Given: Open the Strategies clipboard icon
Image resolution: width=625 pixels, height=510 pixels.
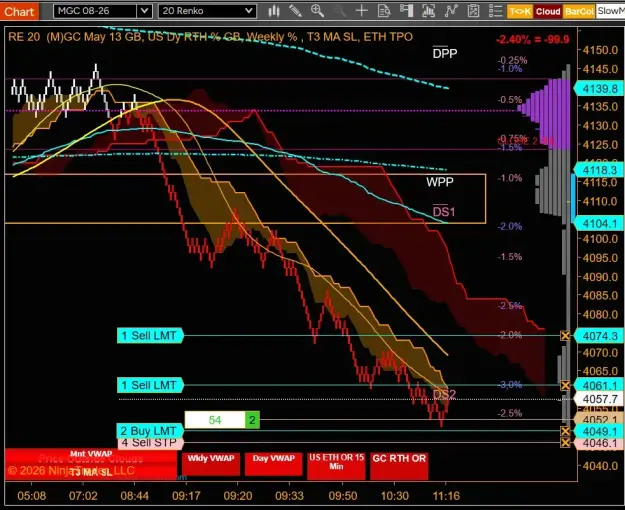Looking at the screenshot, I should [x=473, y=11].
